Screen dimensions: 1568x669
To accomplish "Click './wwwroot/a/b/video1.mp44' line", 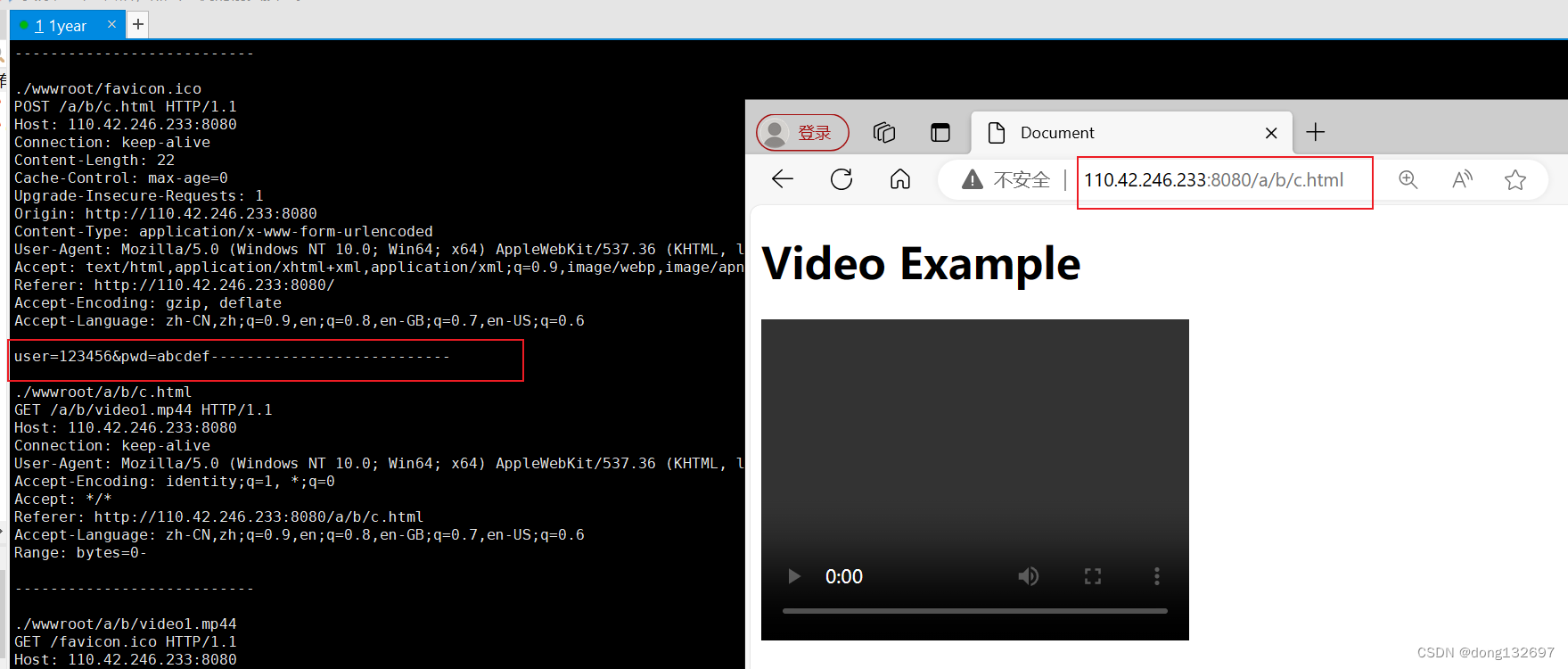I will pyautogui.click(x=126, y=624).
